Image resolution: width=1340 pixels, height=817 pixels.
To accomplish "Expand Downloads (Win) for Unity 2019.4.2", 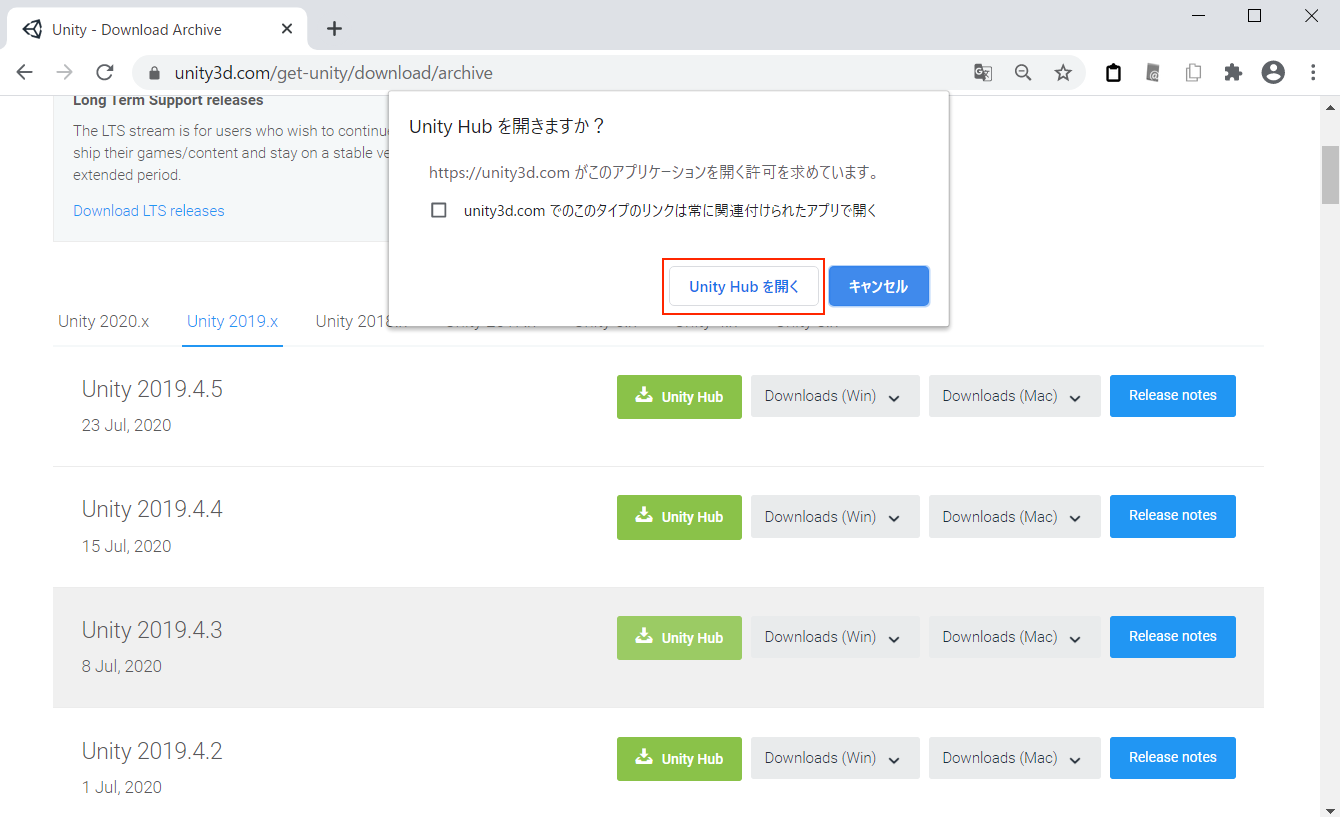I will coord(834,758).
